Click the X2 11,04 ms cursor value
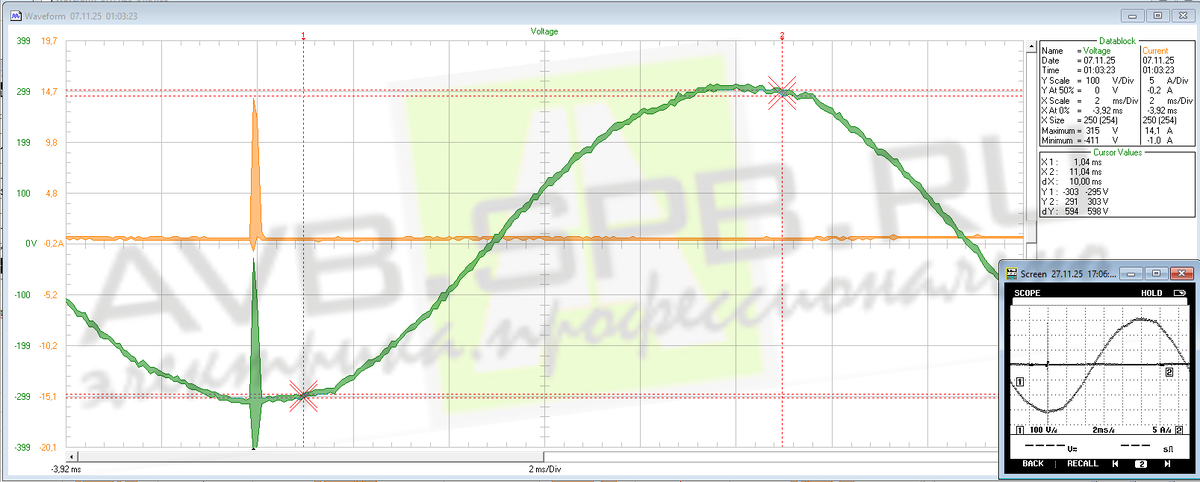Screen dimensions: 1200x482 pyautogui.click(x=1084, y=171)
